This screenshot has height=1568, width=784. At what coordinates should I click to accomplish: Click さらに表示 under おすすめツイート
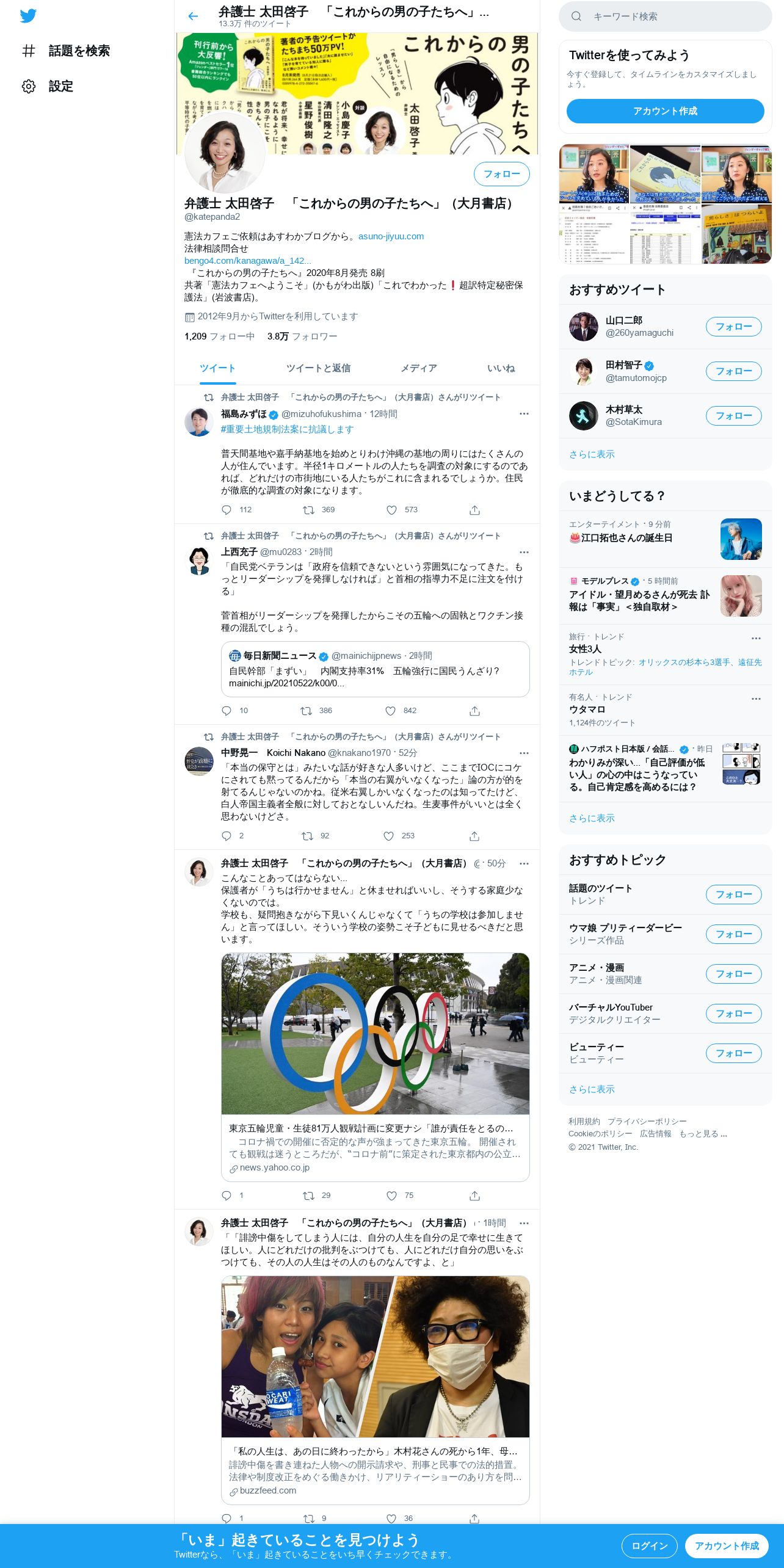(x=592, y=454)
